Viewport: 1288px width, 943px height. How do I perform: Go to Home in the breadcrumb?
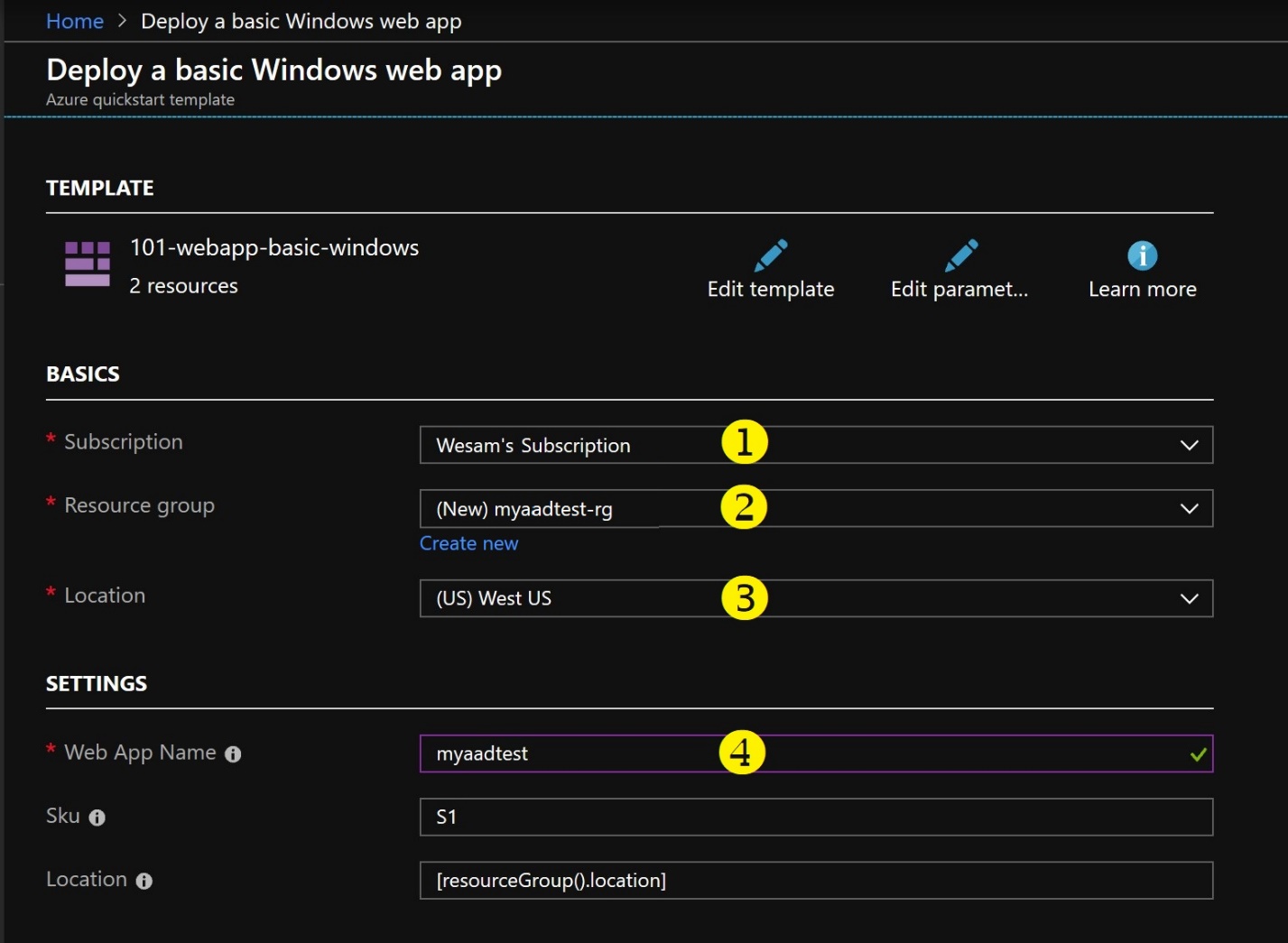[x=75, y=21]
